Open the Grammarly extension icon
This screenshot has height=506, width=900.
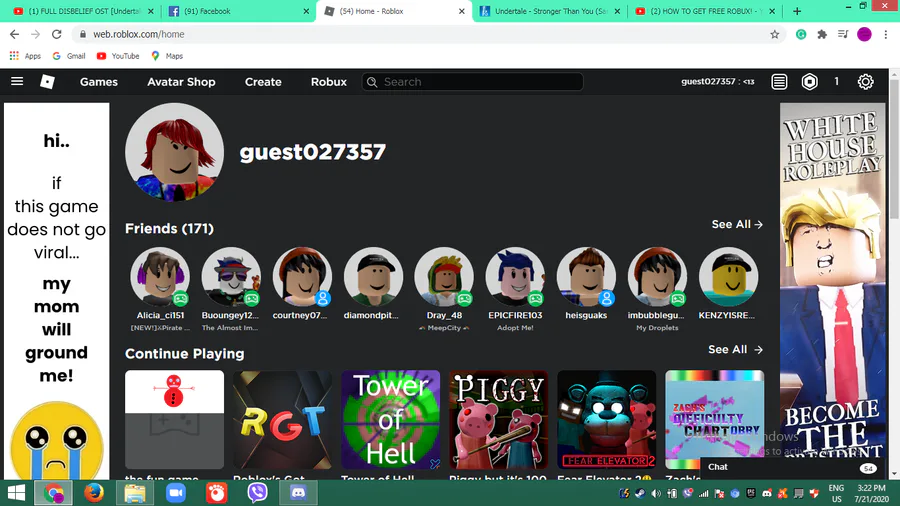click(x=801, y=34)
